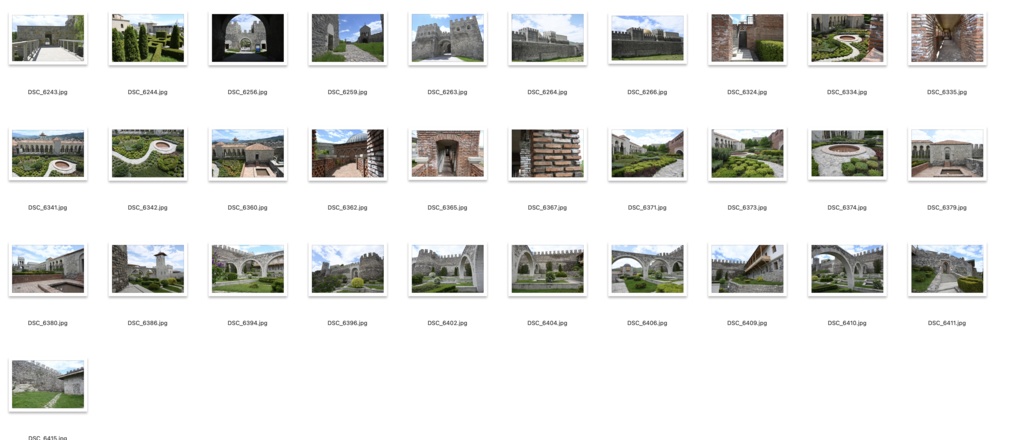Screen dimensions: 1024x440
Task: Choose the DSC_6263.jpg castle gate thumbnail
Action: (447, 38)
